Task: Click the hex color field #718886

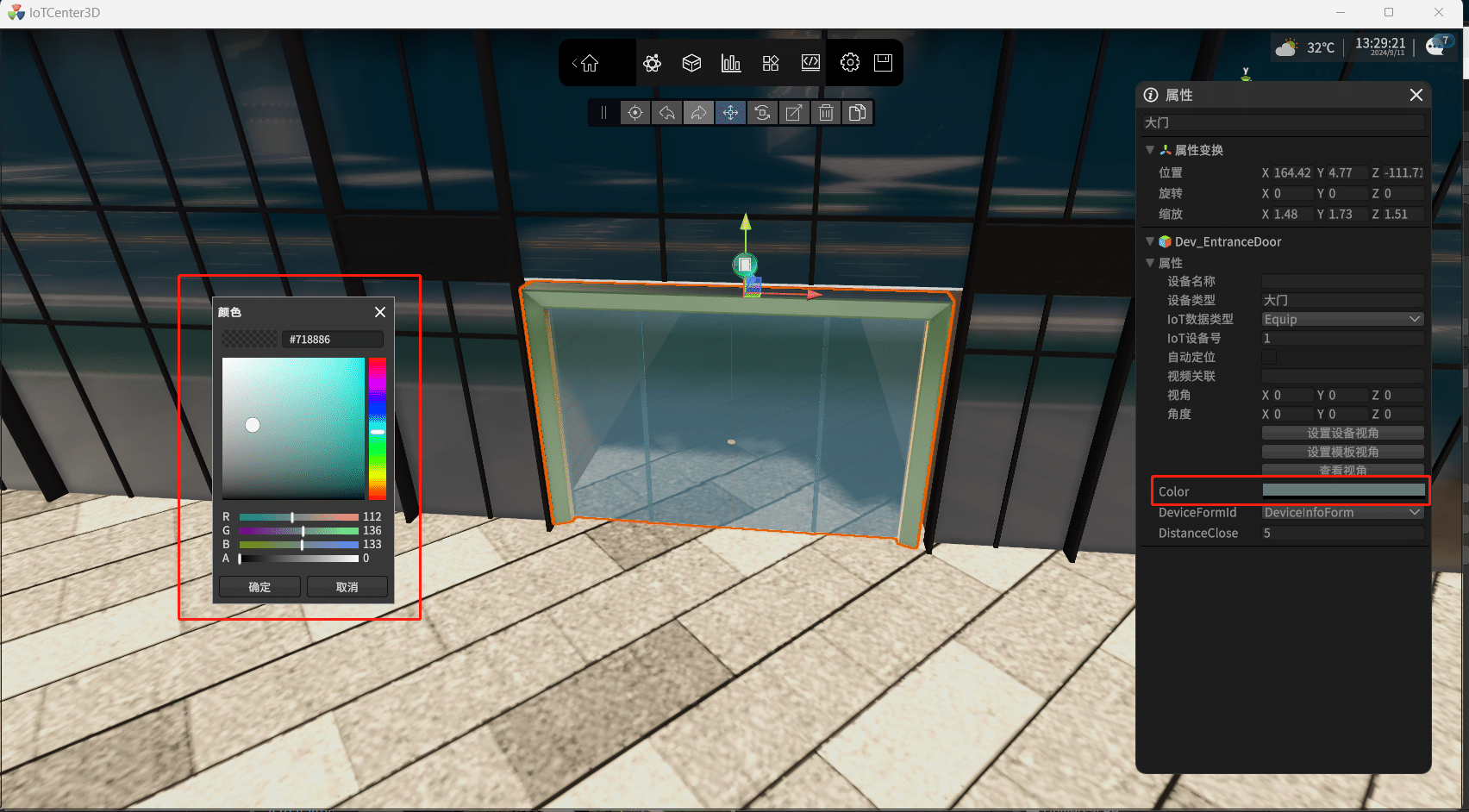Action: pyautogui.click(x=333, y=339)
